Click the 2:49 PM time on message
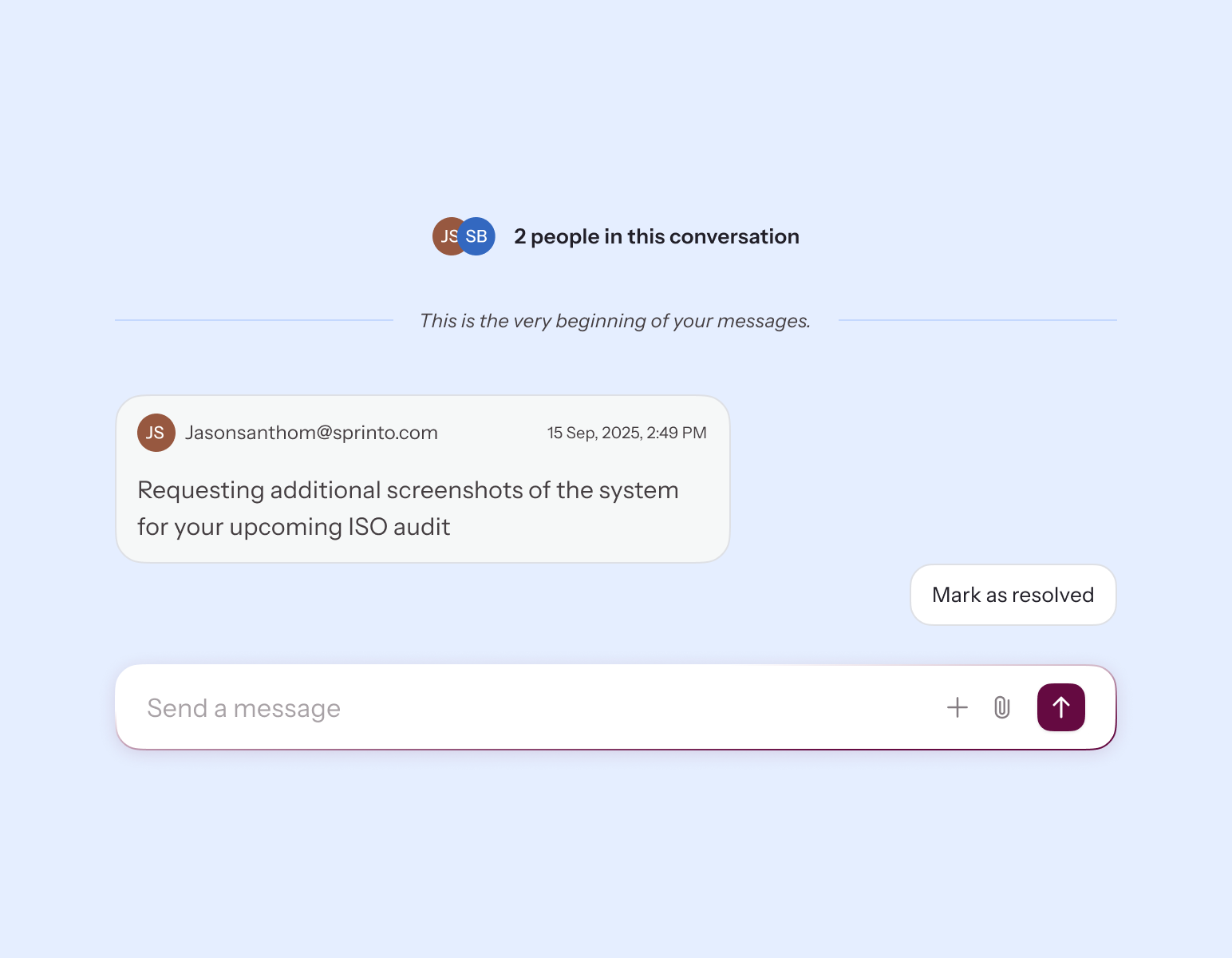 coord(677,433)
